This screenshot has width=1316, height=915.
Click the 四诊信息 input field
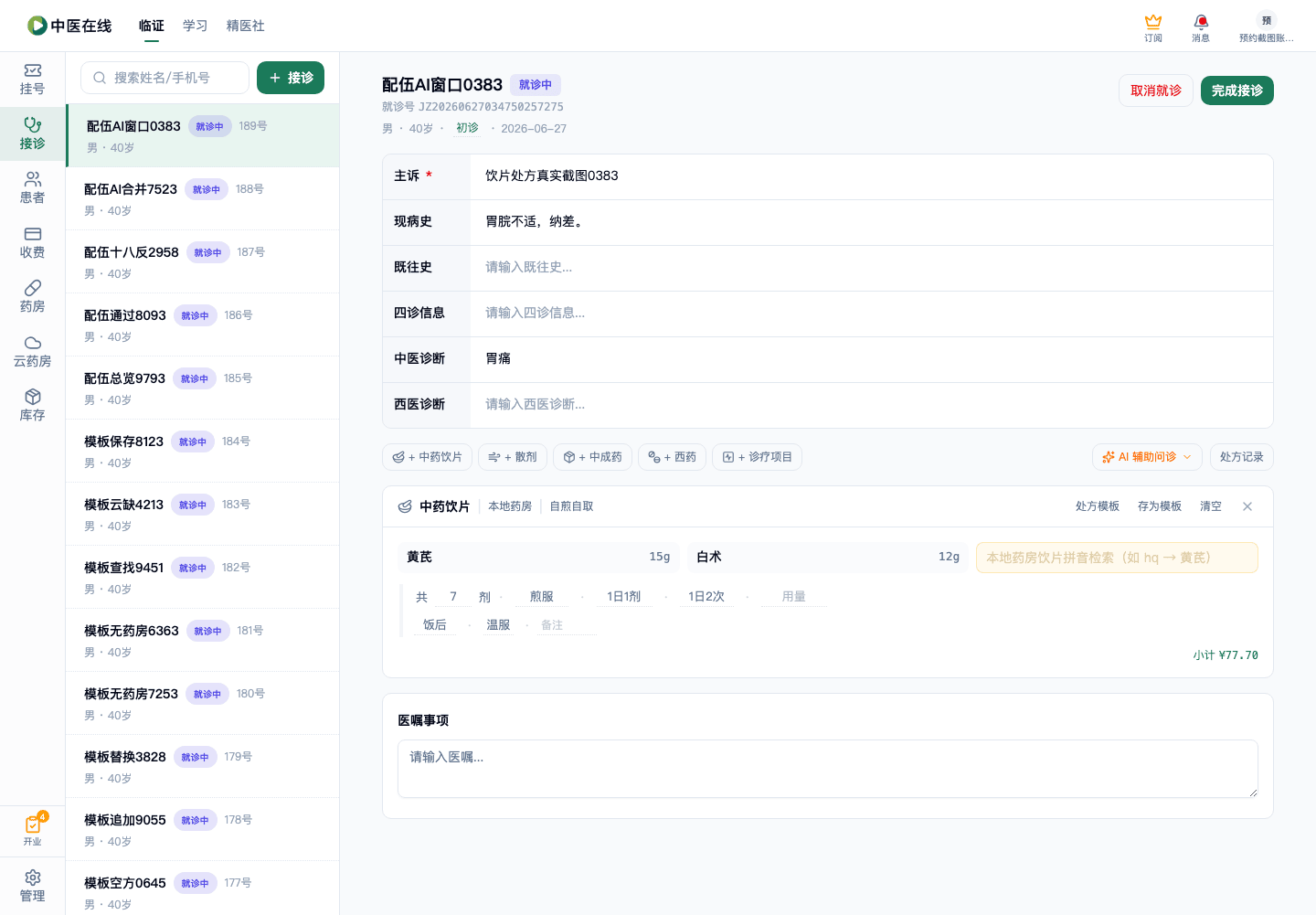[872, 314]
